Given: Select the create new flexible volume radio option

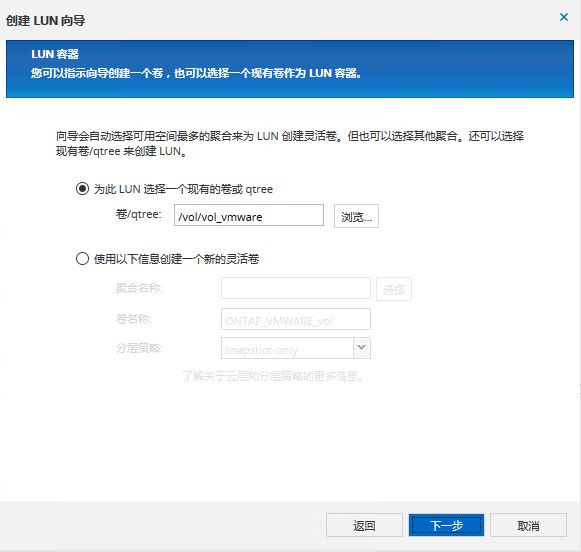Looking at the screenshot, I should click(82, 258).
